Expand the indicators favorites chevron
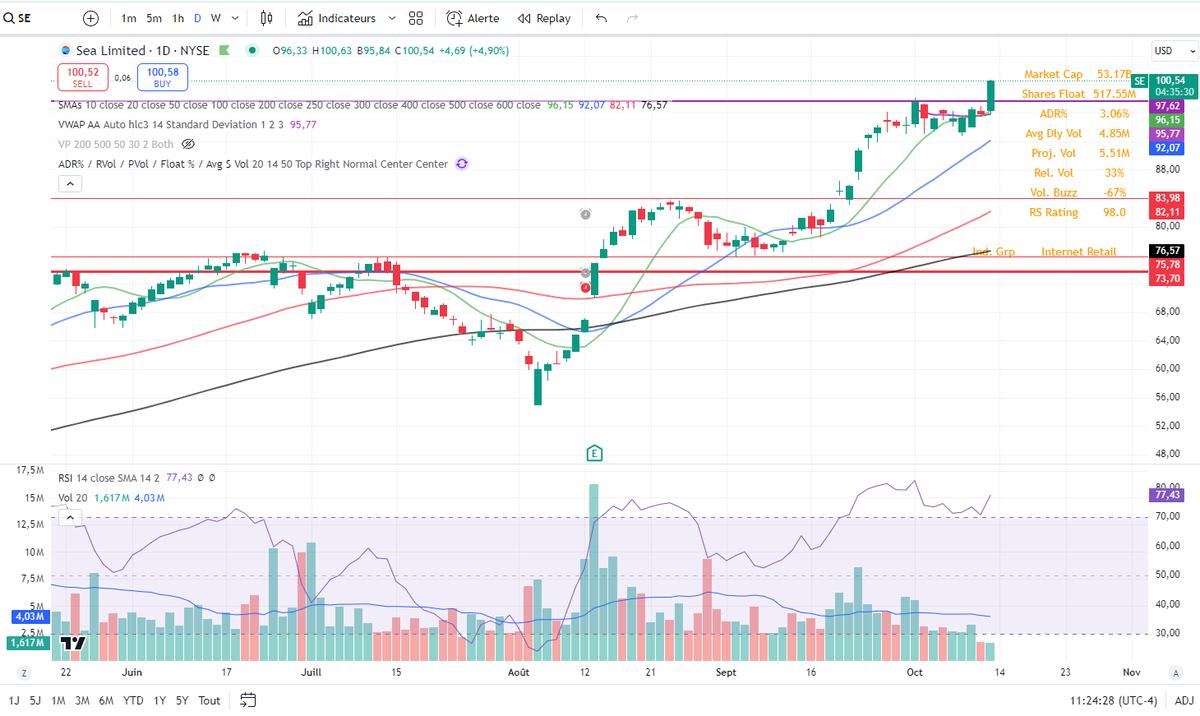The height and width of the screenshot is (716, 1200). 391,18
